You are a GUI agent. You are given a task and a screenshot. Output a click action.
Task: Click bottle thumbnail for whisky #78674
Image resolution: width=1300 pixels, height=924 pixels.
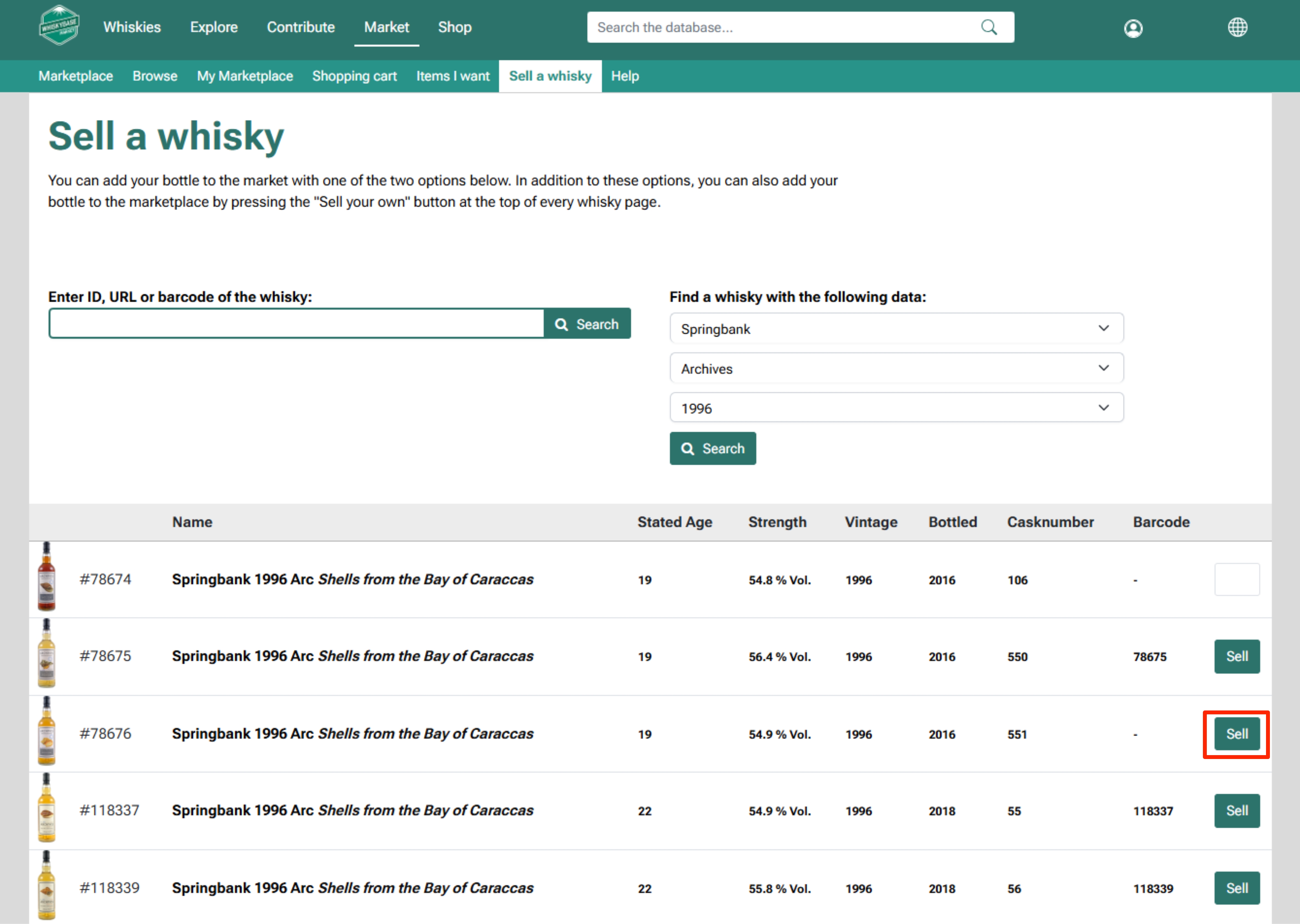(47, 577)
